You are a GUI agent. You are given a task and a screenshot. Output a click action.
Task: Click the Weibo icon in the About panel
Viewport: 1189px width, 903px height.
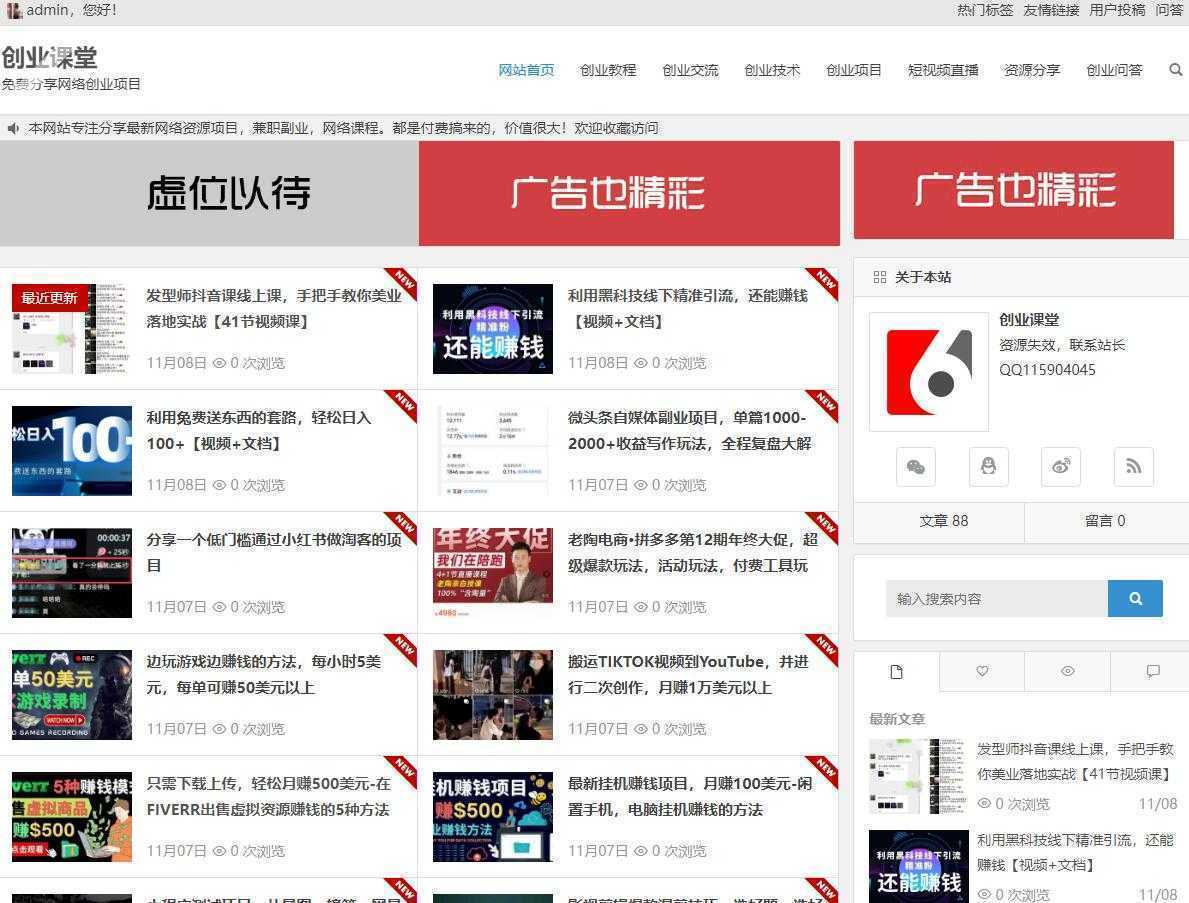pyautogui.click(x=1061, y=466)
